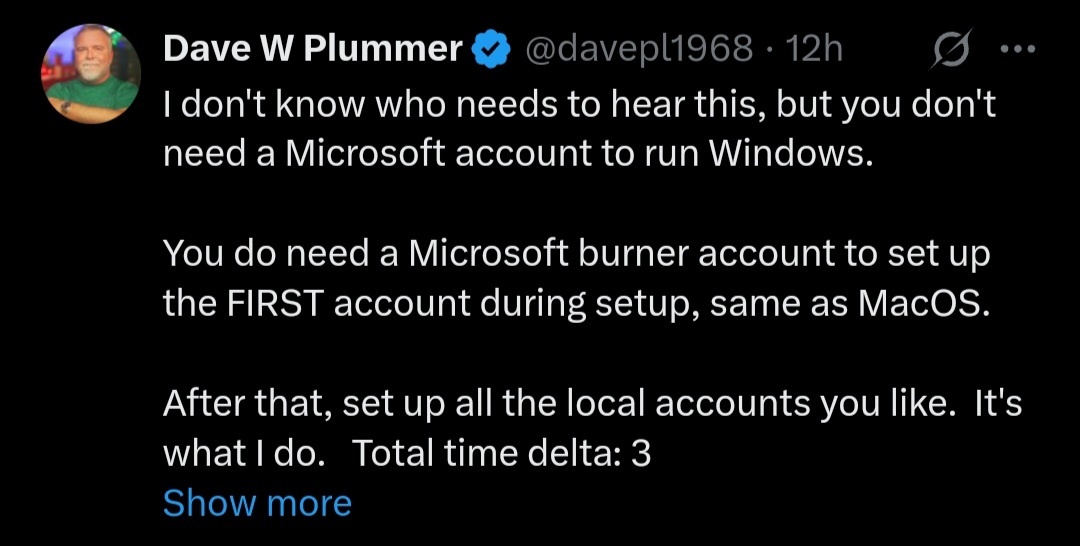The image size is (1080, 546).
Task: Click the text "Total time delta: 3"
Action: click(503, 454)
